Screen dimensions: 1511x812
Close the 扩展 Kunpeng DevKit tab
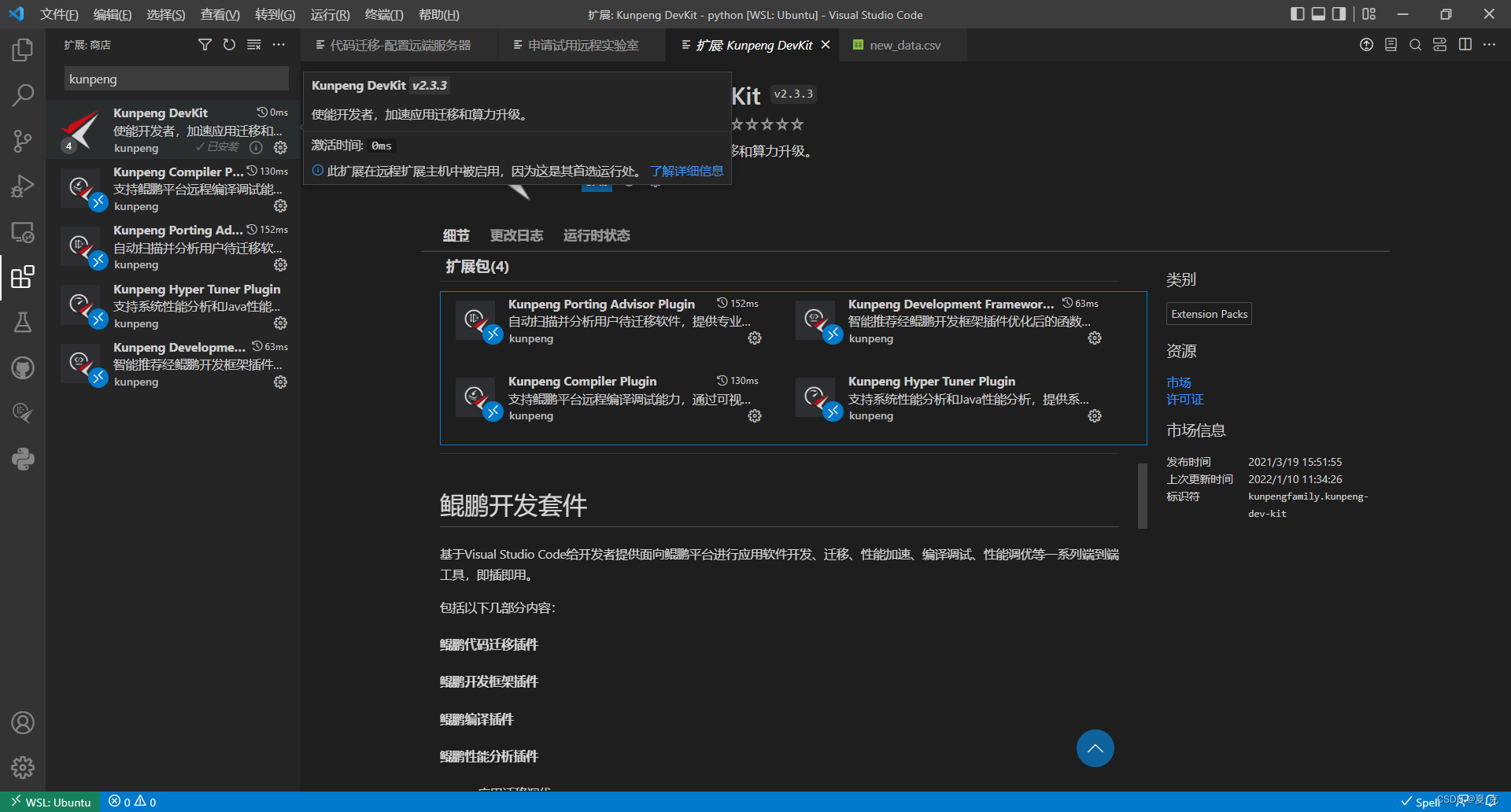[x=826, y=45]
